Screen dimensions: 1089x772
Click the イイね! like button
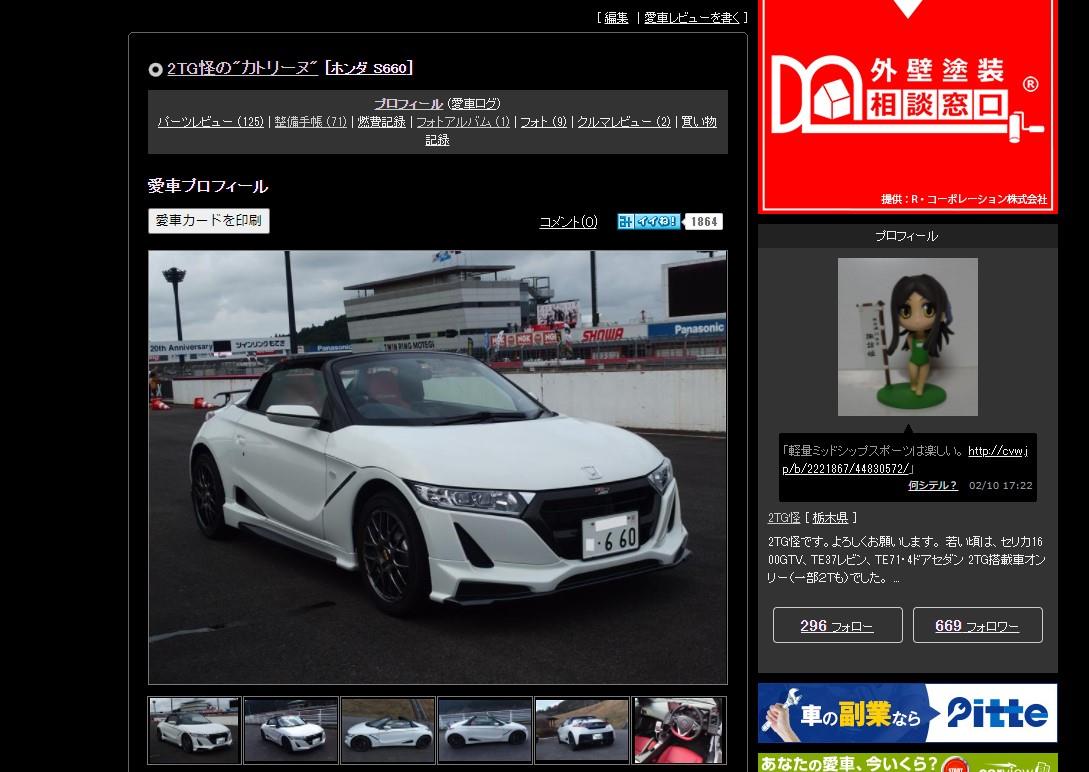click(x=648, y=221)
